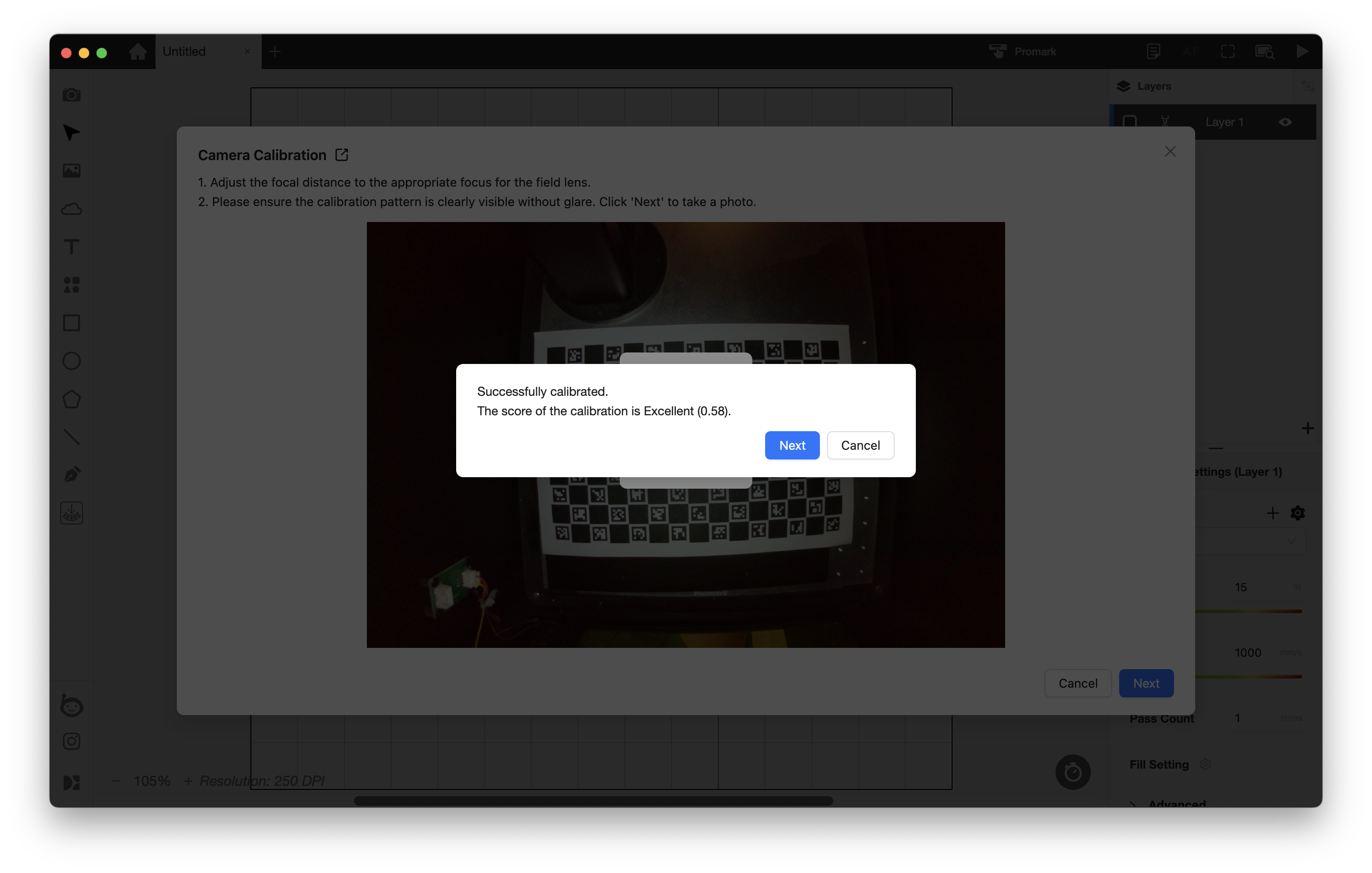1372x873 pixels.
Task: Click the plus icon beside the gear
Action: point(1272,513)
